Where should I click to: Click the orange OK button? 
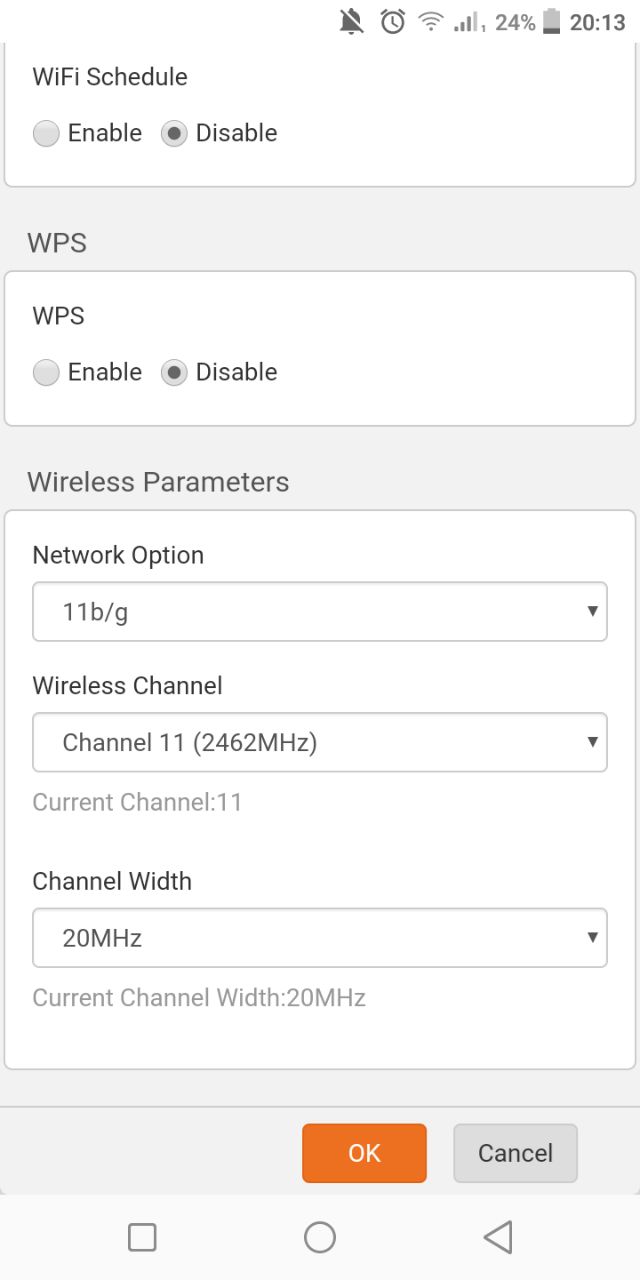coord(364,1153)
